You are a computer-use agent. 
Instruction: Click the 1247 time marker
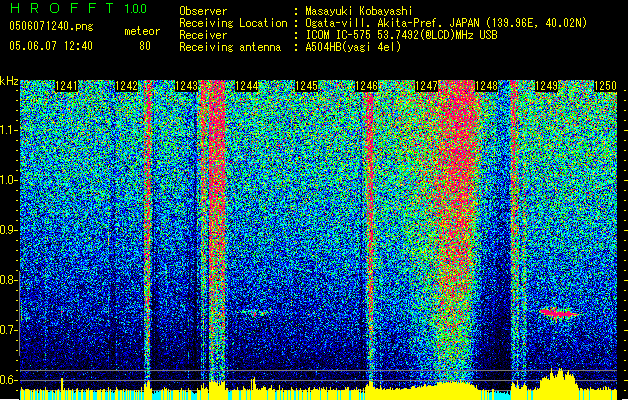tap(426, 86)
